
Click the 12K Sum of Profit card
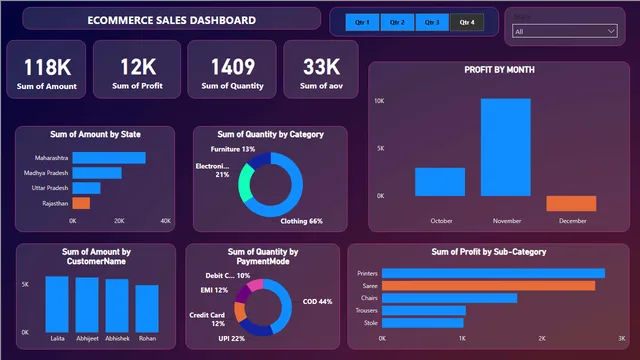pyautogui.click(x=137, y=69)
